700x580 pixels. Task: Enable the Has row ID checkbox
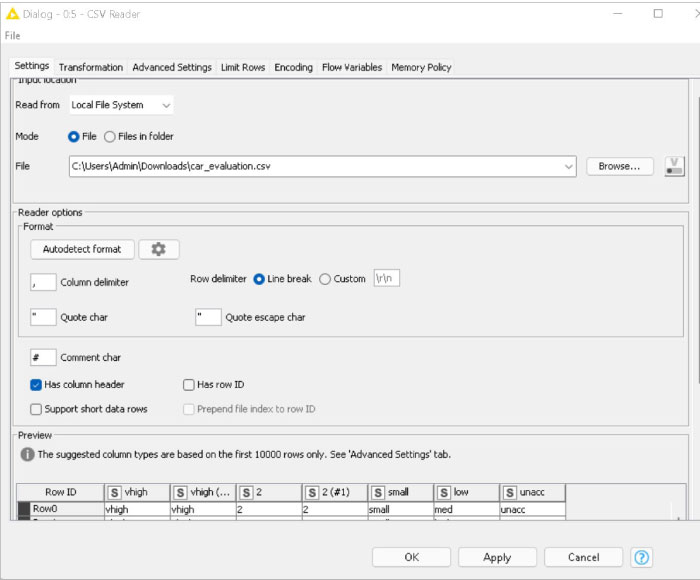point(188,384)
